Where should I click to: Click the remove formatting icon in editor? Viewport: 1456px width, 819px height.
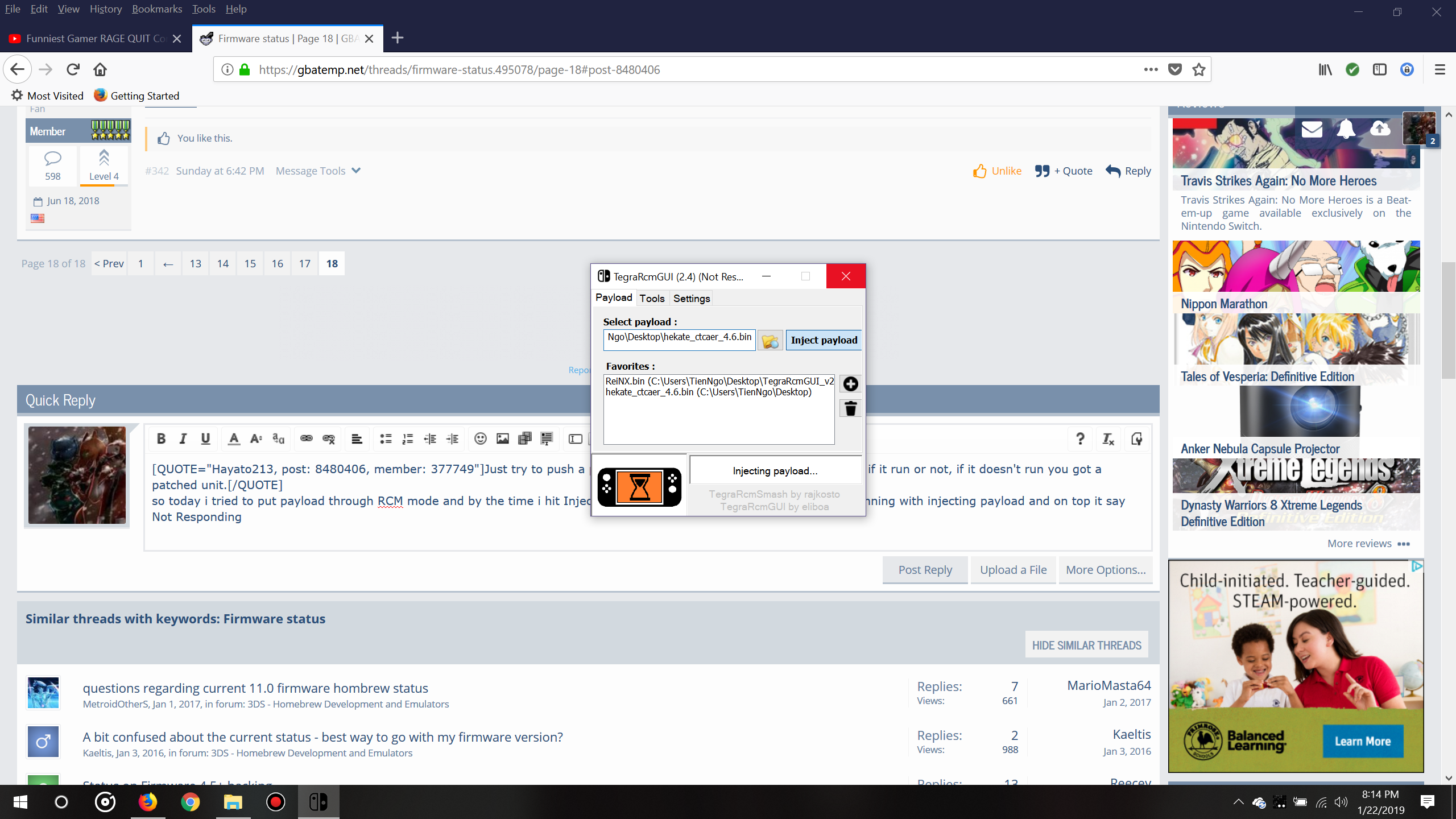(x=1108, y=439)
